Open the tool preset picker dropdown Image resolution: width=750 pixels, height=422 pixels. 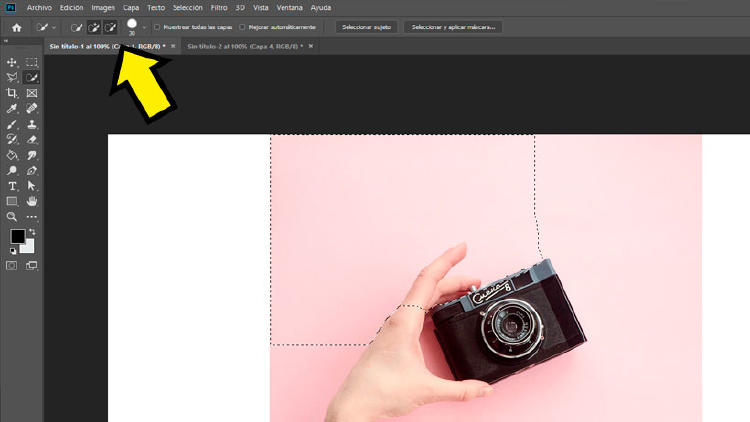point(54,28)
